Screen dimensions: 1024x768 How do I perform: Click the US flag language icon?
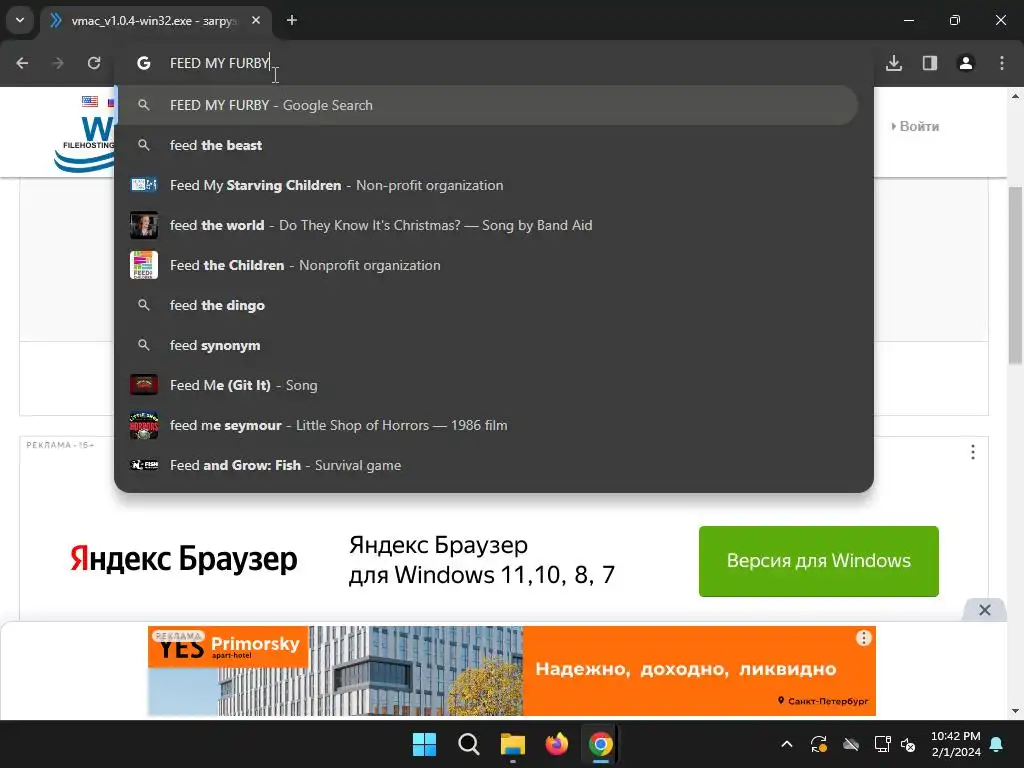[90, 101]
